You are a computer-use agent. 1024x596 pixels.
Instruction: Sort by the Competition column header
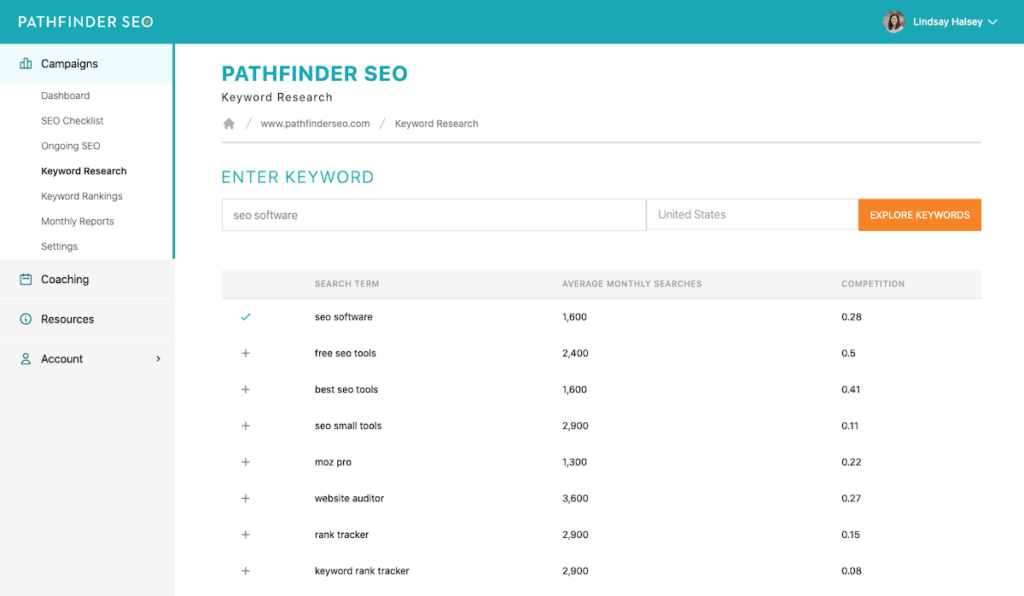873,284
